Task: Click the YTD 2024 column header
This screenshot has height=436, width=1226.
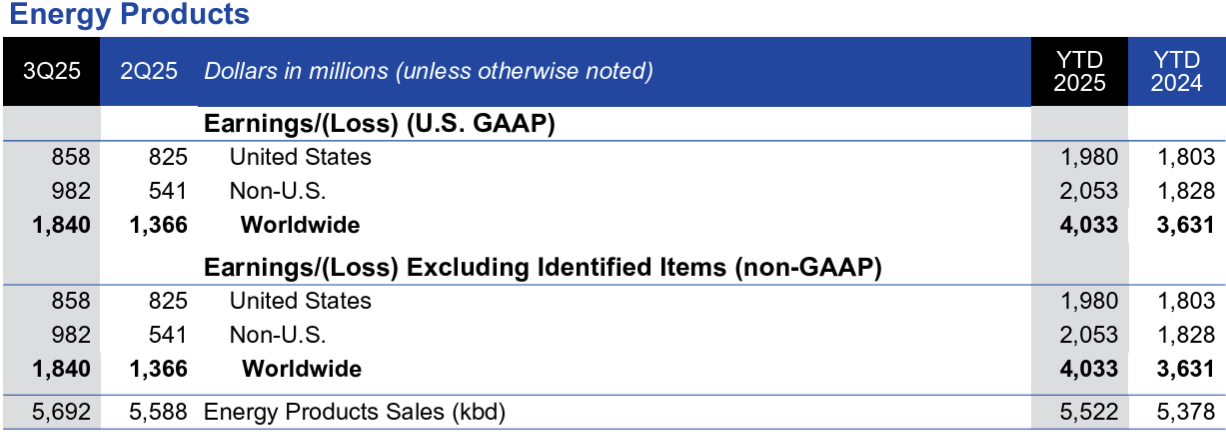Action: tap(1176, 72)
